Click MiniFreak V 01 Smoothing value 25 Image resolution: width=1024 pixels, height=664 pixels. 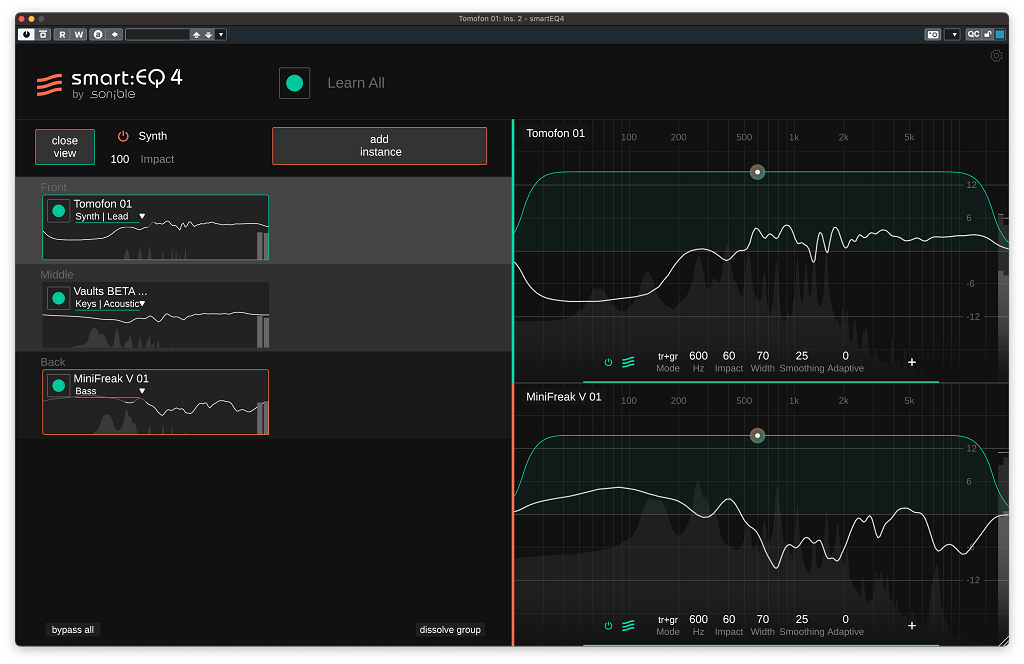[x=802, y=619]
